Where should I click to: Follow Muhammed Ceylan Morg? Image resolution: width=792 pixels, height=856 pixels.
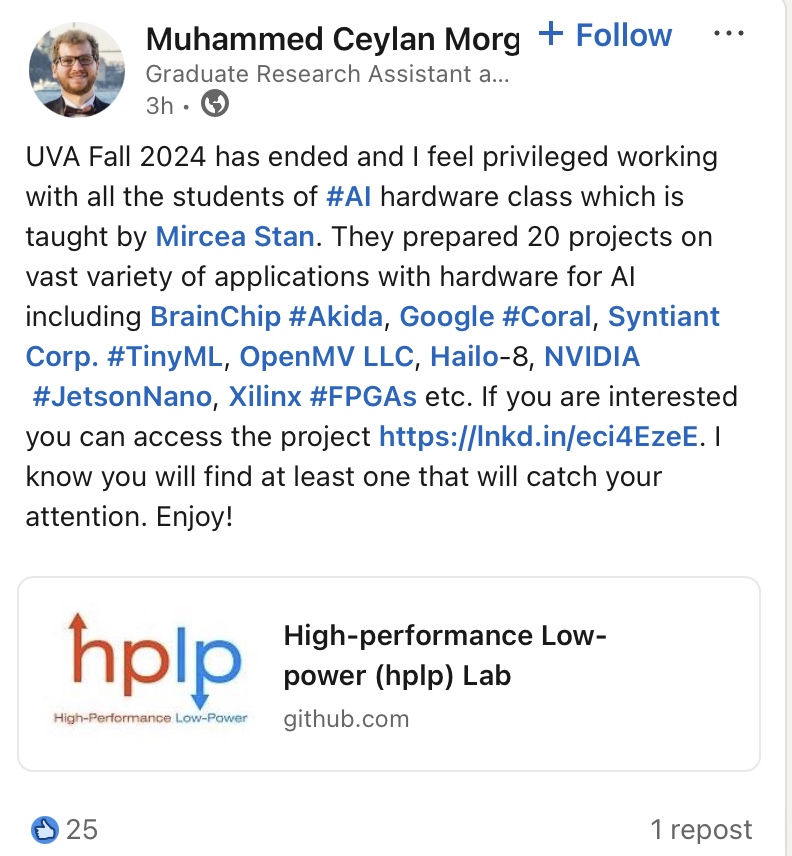[x=605, y=35]
